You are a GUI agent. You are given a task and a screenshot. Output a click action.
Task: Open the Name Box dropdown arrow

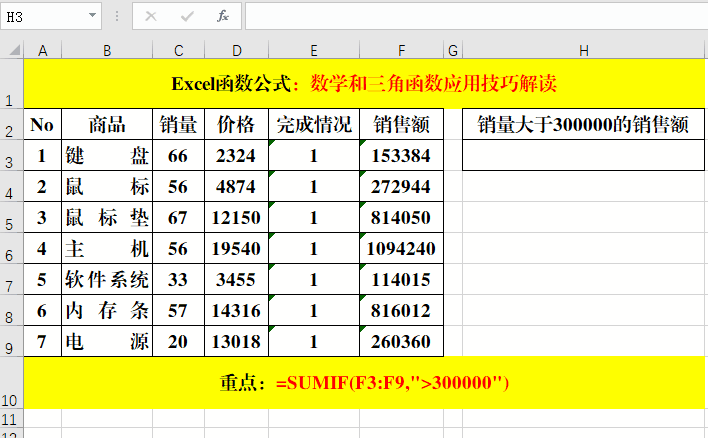coord(92,15)
